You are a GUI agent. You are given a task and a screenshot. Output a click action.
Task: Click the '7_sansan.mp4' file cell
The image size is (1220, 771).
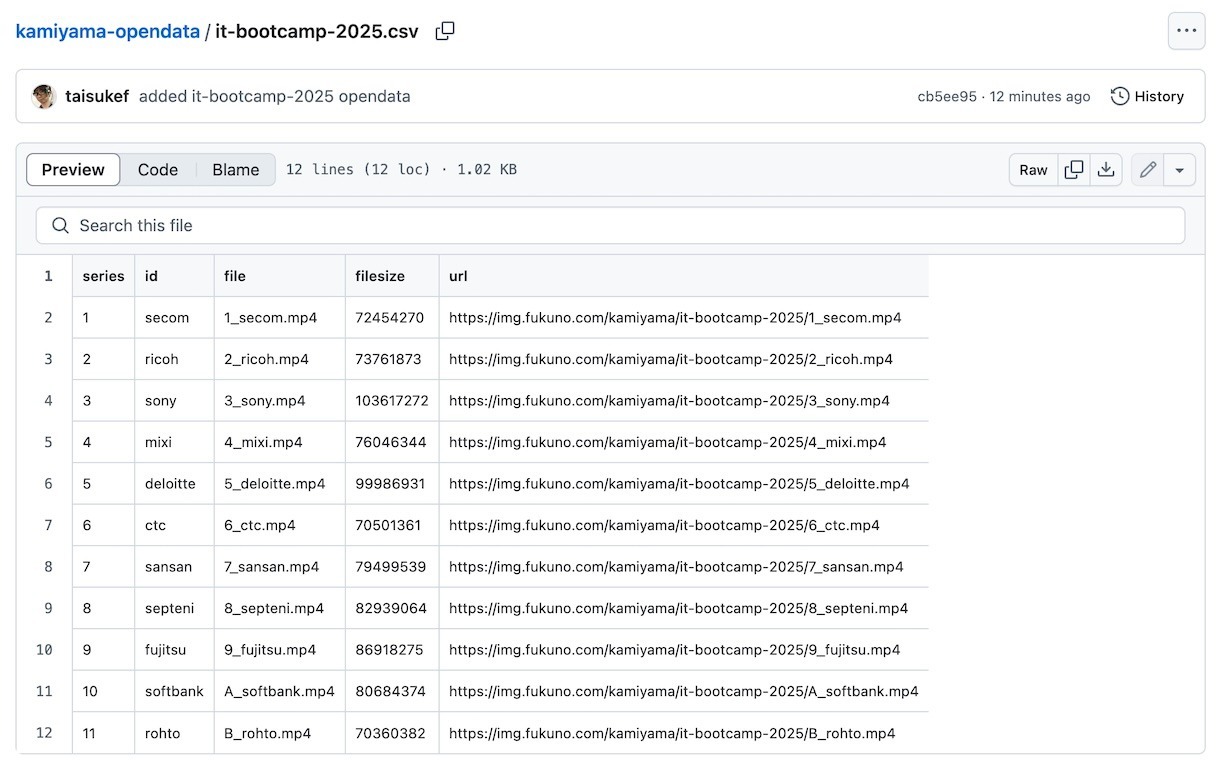(280, 567)
